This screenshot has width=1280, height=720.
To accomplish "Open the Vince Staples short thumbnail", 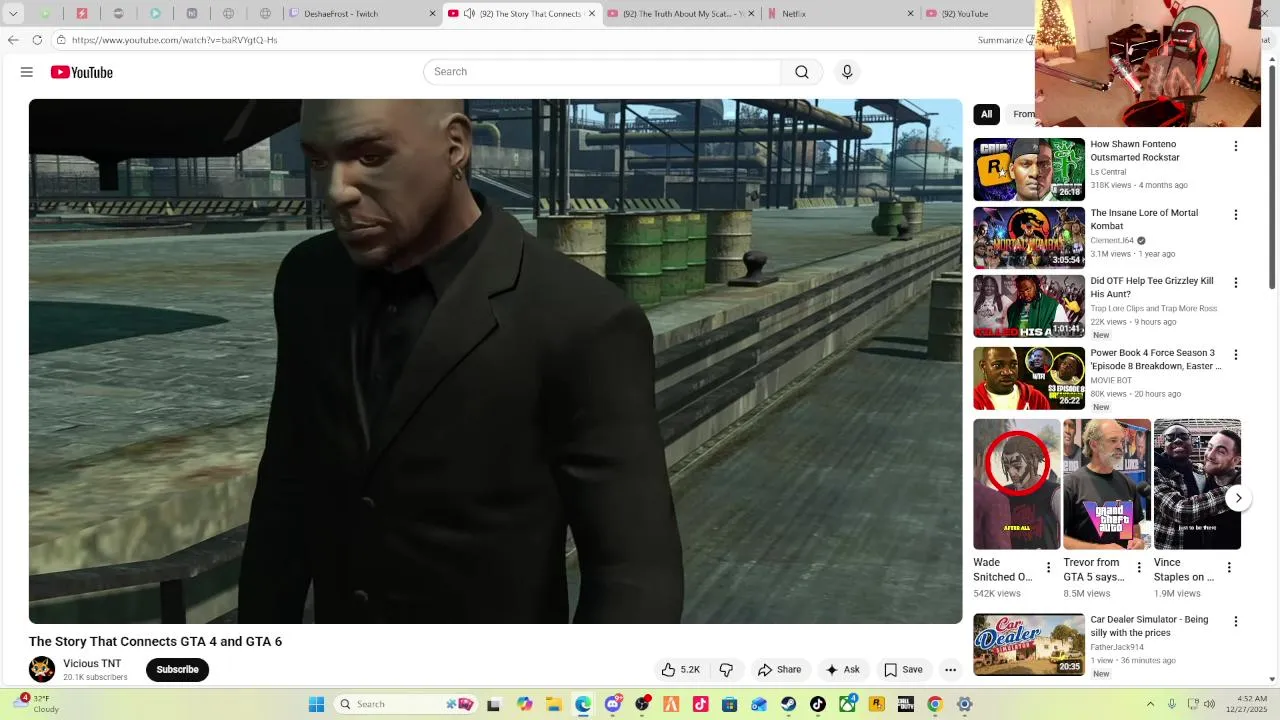I will (x=1197, y=484).
